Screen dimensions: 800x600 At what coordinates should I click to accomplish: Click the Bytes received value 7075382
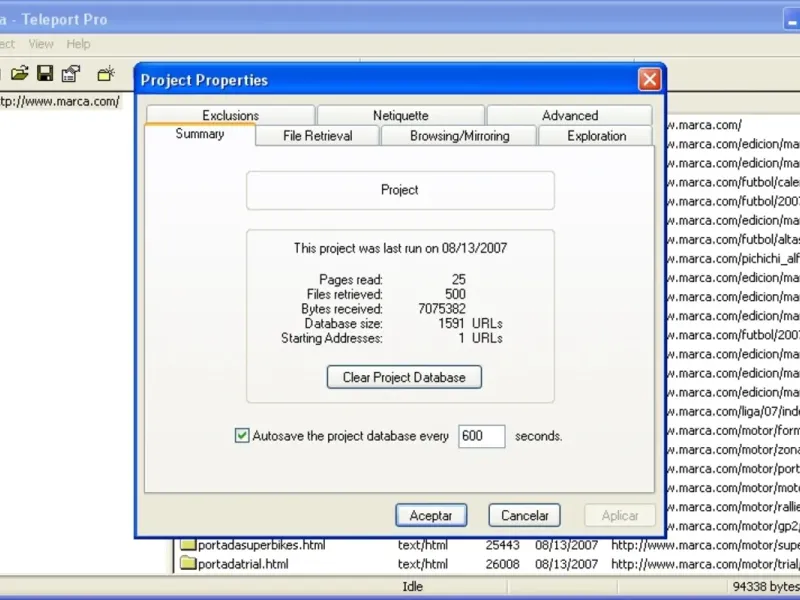pyautogui.click(x=442, y=309)
